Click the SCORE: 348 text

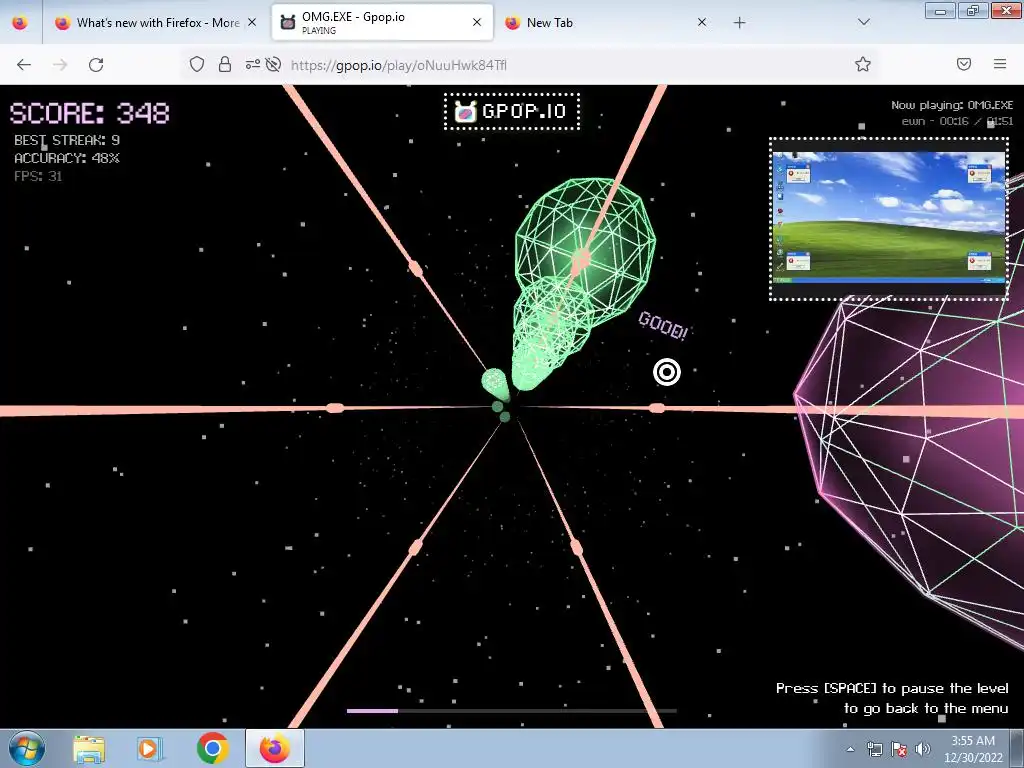(x=89, y=113)
